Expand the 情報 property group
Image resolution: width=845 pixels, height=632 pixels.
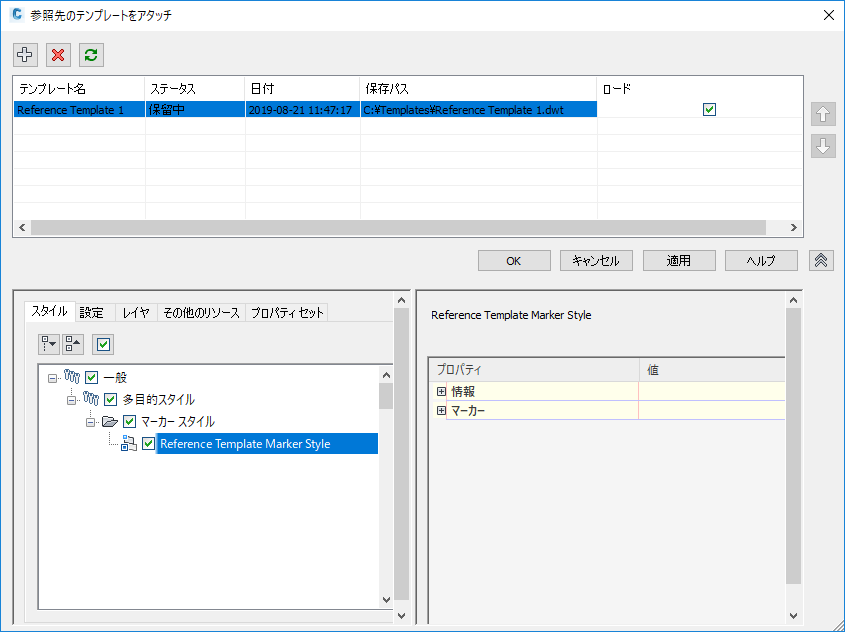click(x=441, y=392)
